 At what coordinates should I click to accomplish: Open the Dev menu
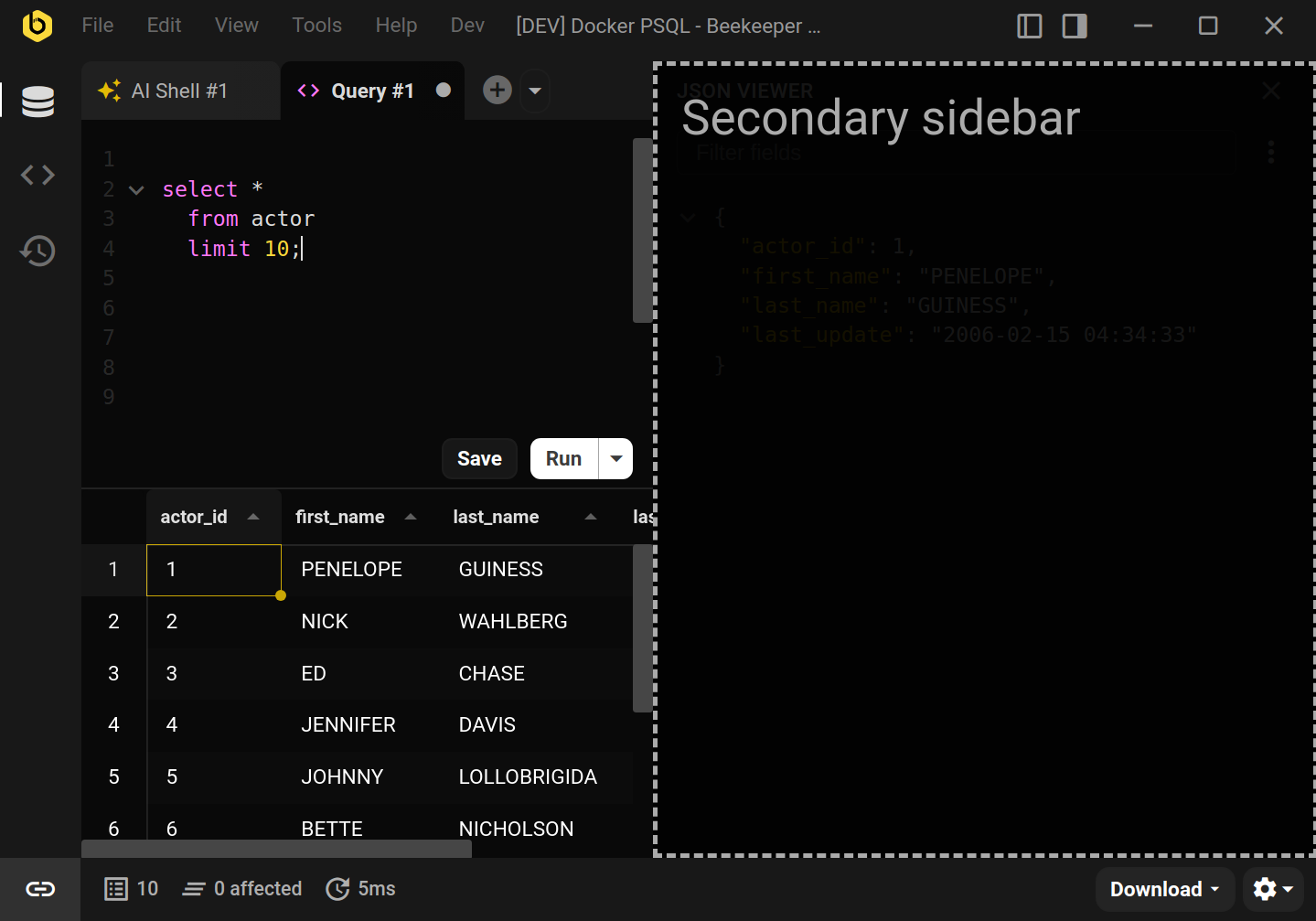[468, 26]
